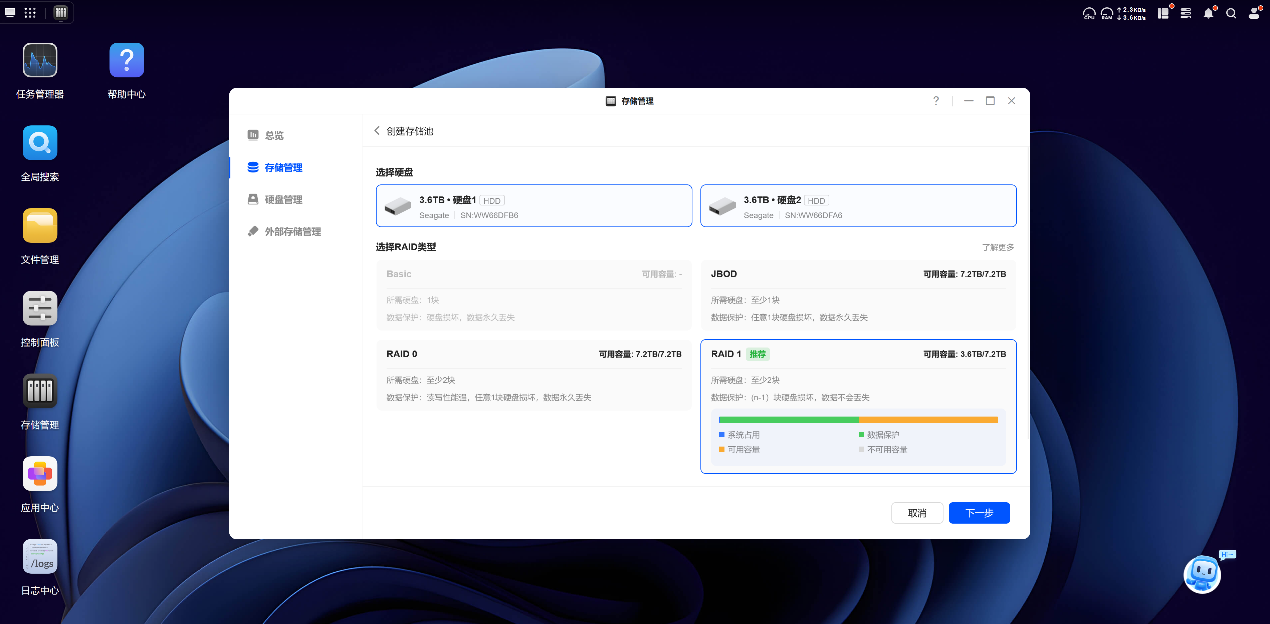Click the 下一步 button

(x=979, y=513)
